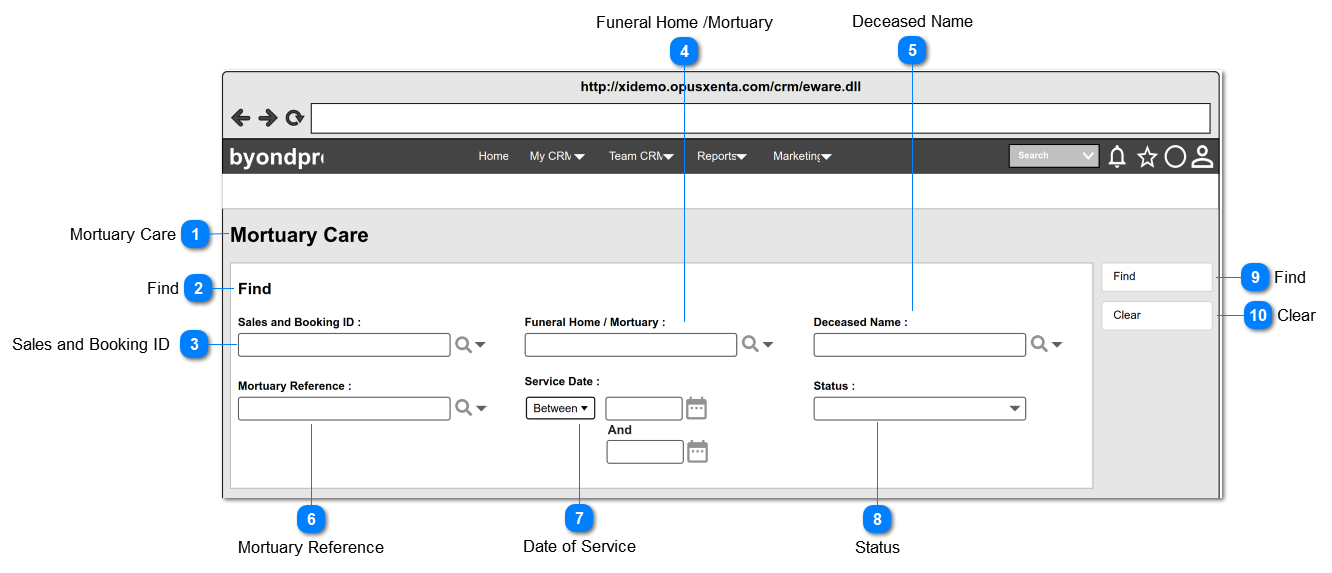Open the Reports menu
Screen dimensions: 1332x573
click(x=722, y=156)
